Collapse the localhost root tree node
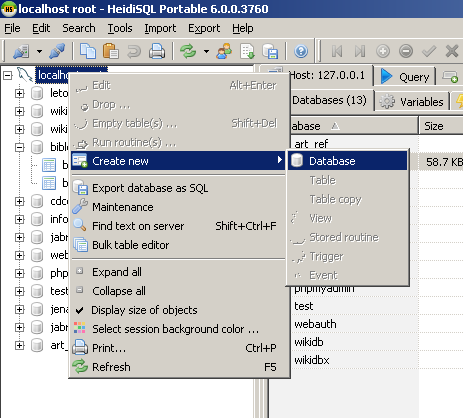The width and height of the screenshot is (463, 418). tap(7, 75)
